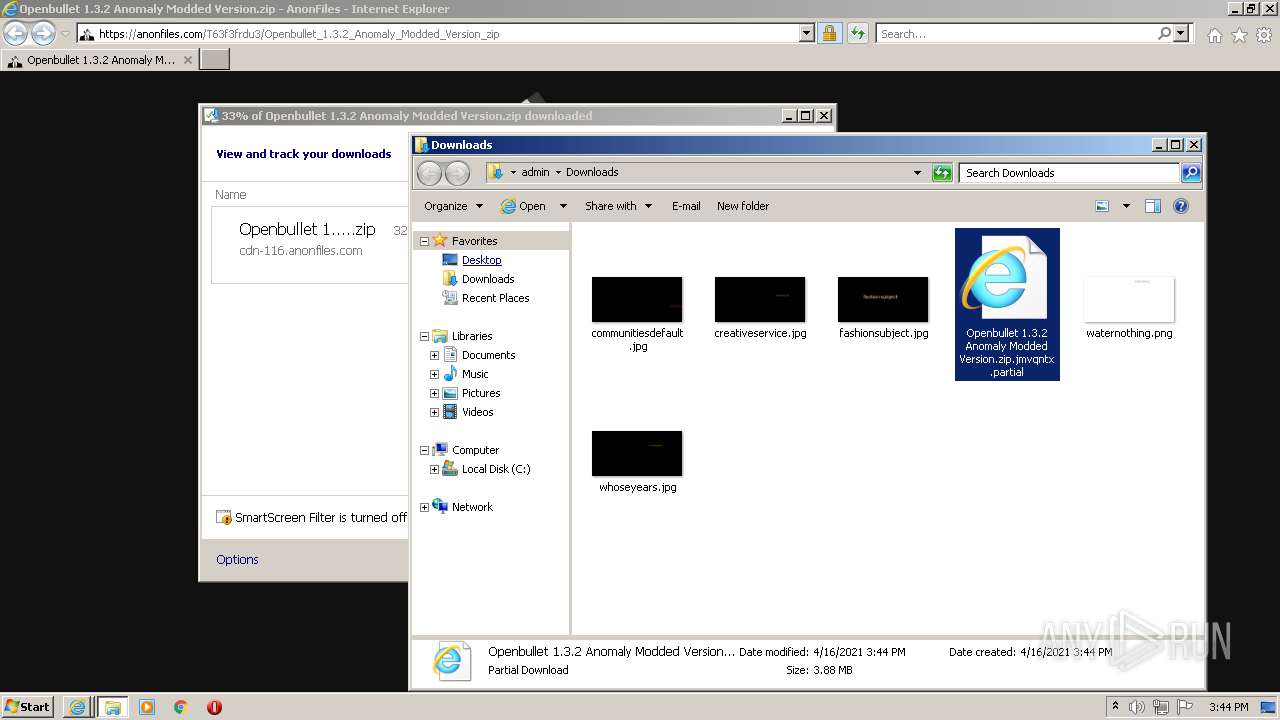This screenshot has width=1280, height=720.
Task: Click media player taskbar icon
Action: point(147,707)
